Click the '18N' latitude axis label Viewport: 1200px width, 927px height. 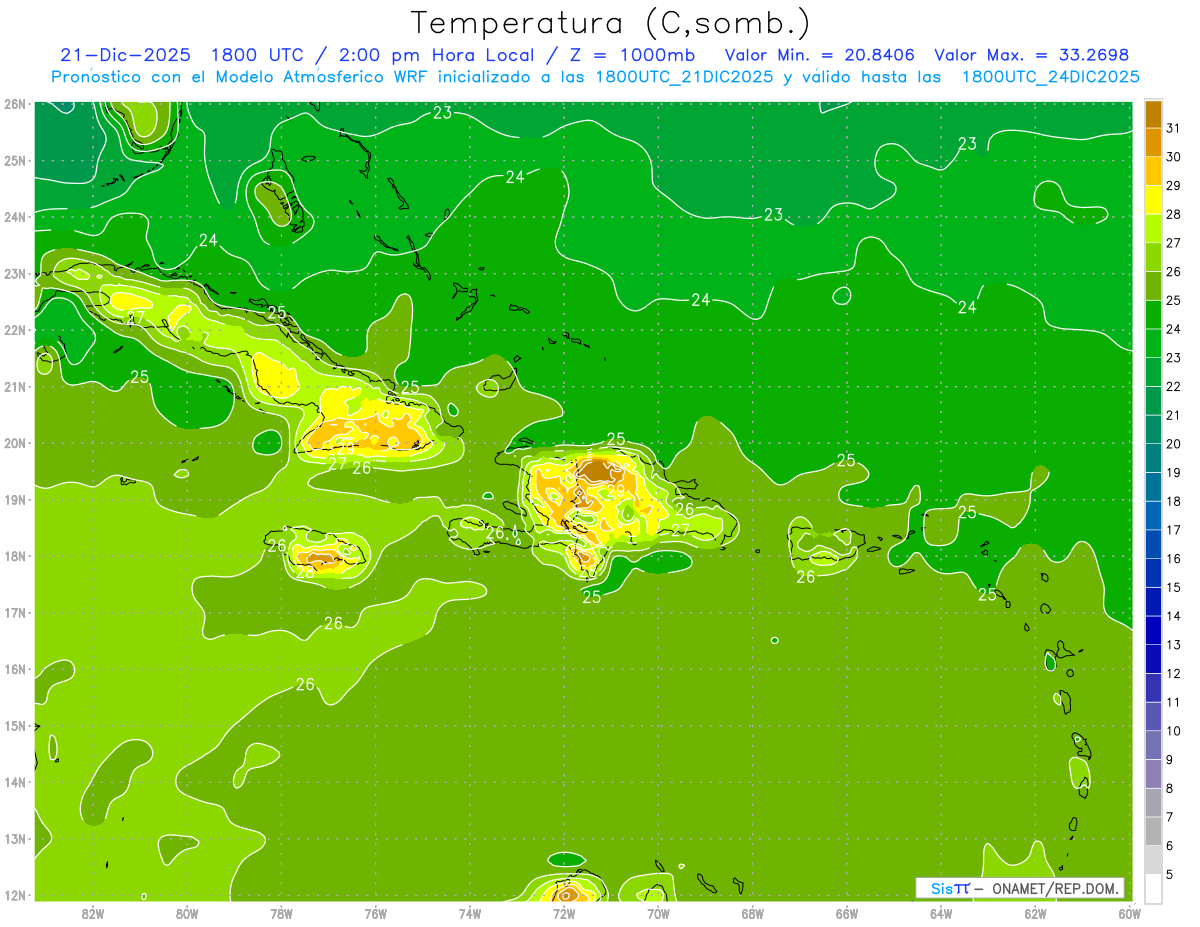[x=15, y=556]
